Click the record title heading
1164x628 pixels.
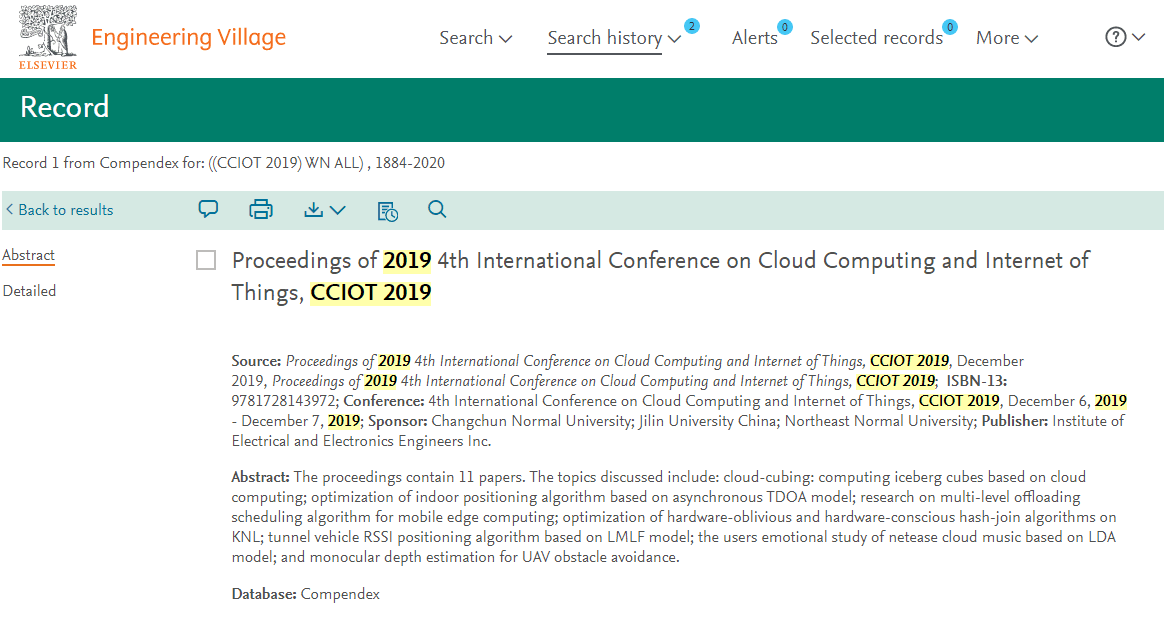(x=660, y=276)
